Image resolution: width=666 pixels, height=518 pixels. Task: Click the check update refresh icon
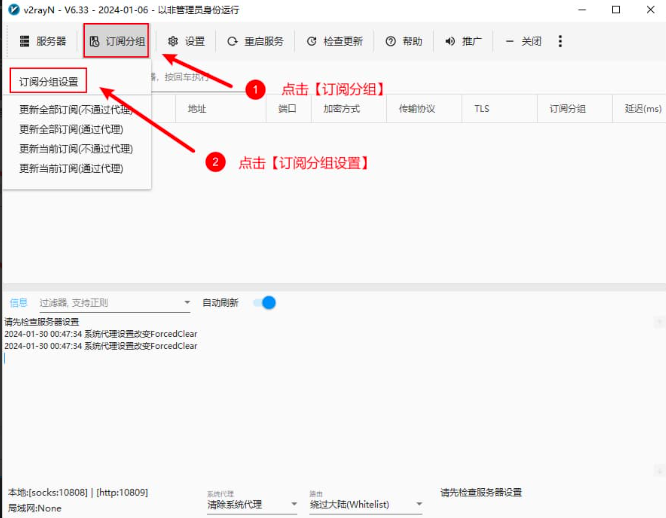point(311,41)
